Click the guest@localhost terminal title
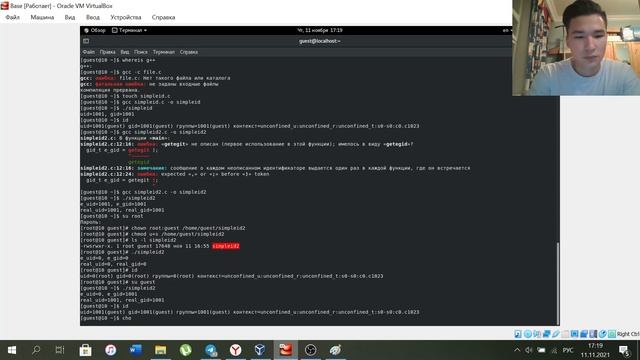Image resolution: width=640 pixels, height=360 pixels. (x=320, y=41)
